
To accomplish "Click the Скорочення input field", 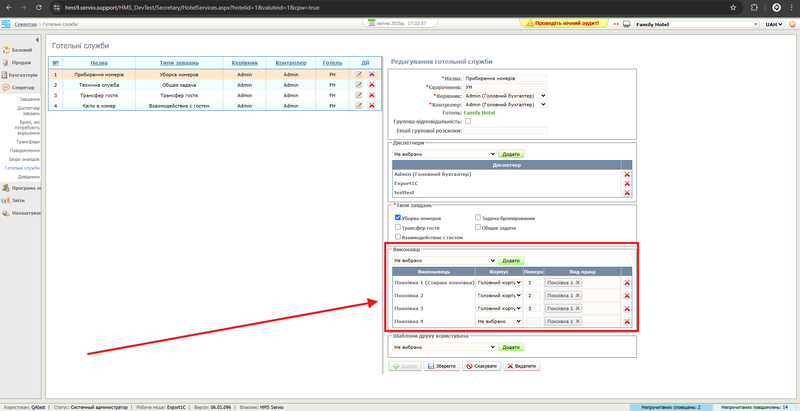I will click(x=505, y=87).
